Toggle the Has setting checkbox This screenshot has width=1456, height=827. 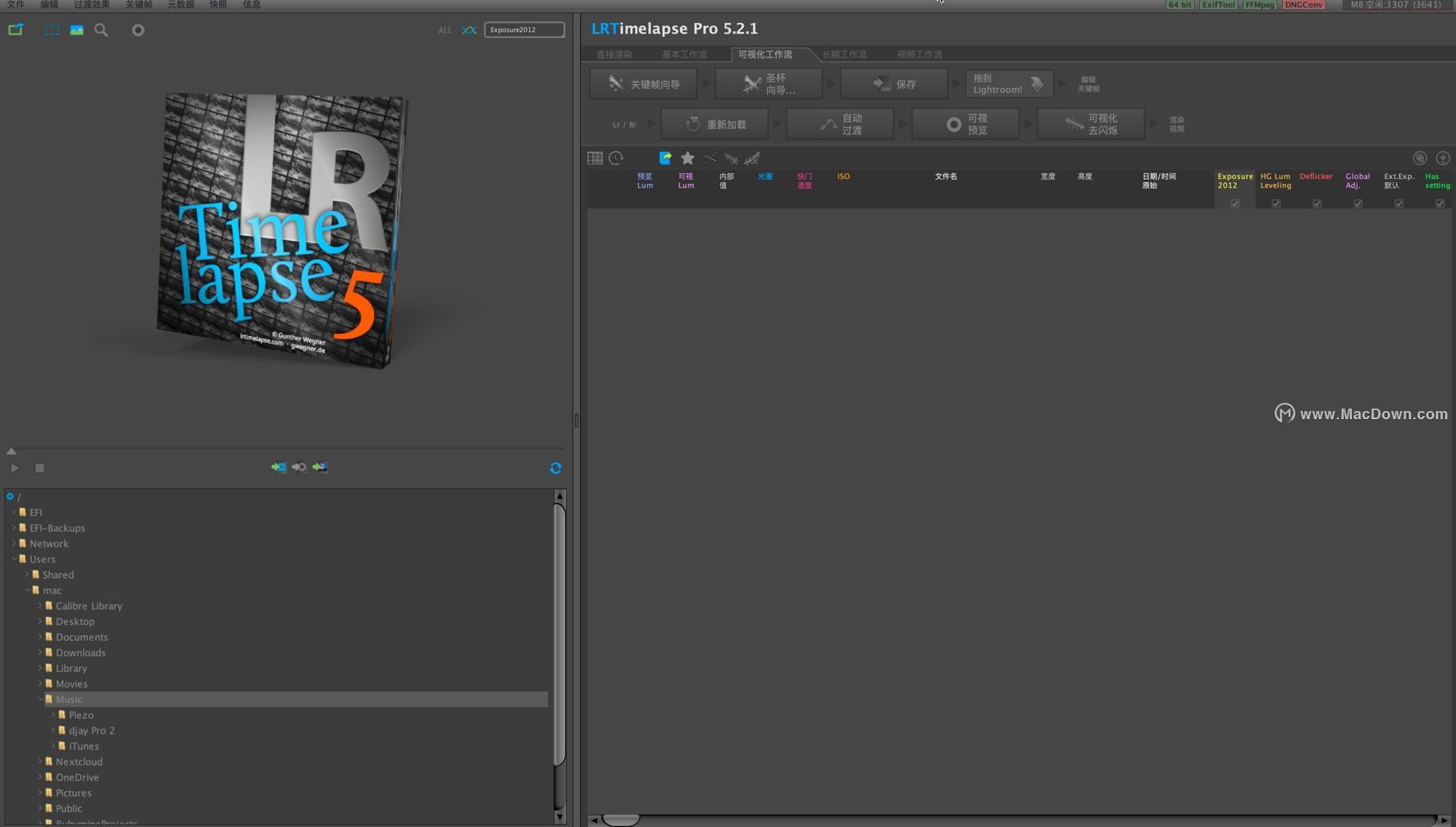click(1440, 203)
